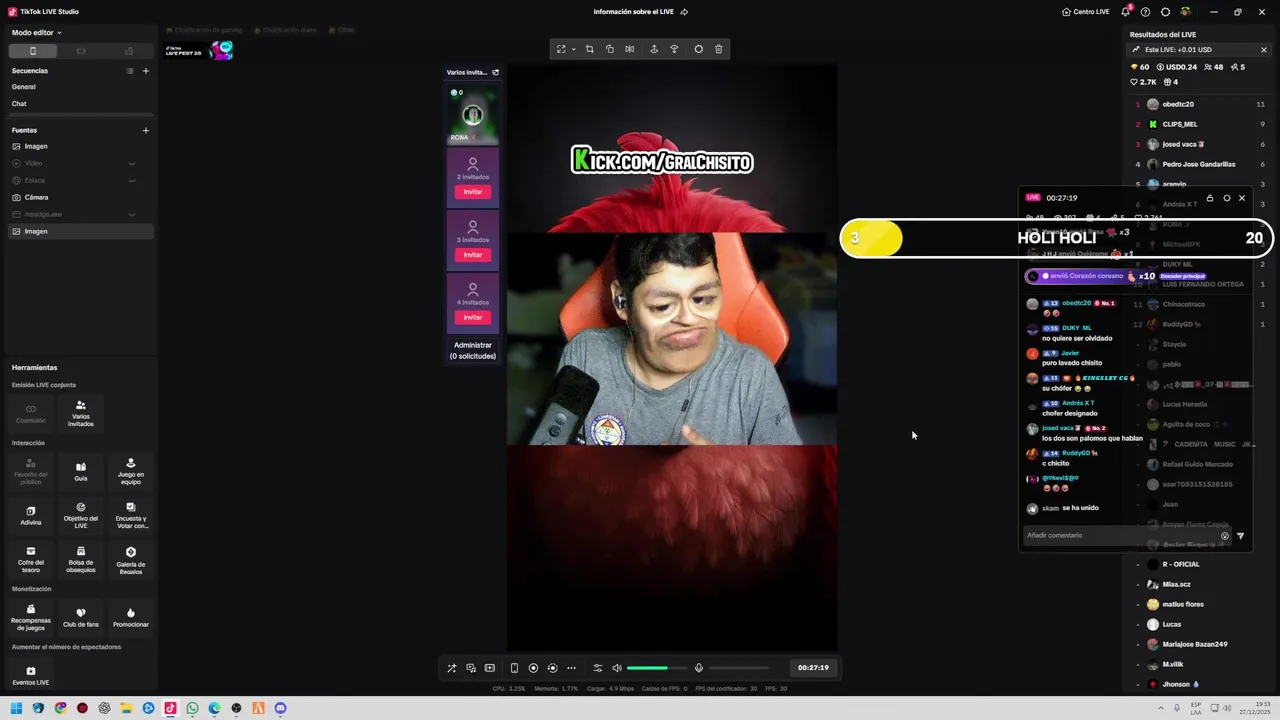Click Invitar for the 3 invitados slot
The image size is (1280, 720).
point(473,255)
